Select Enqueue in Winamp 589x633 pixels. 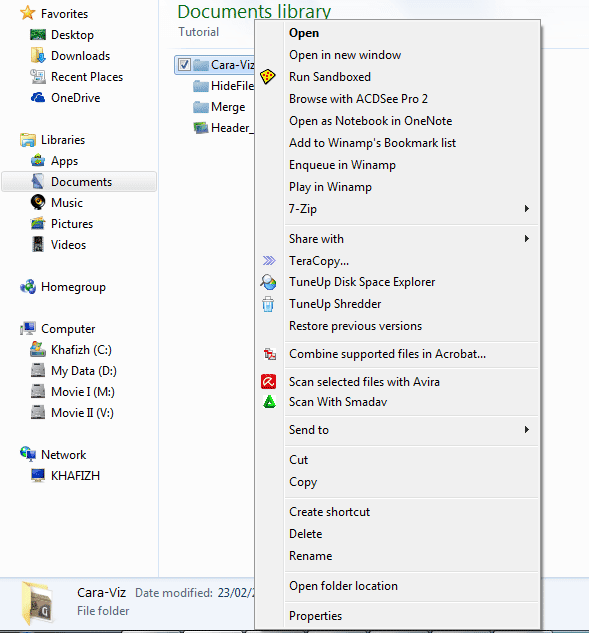342,165
